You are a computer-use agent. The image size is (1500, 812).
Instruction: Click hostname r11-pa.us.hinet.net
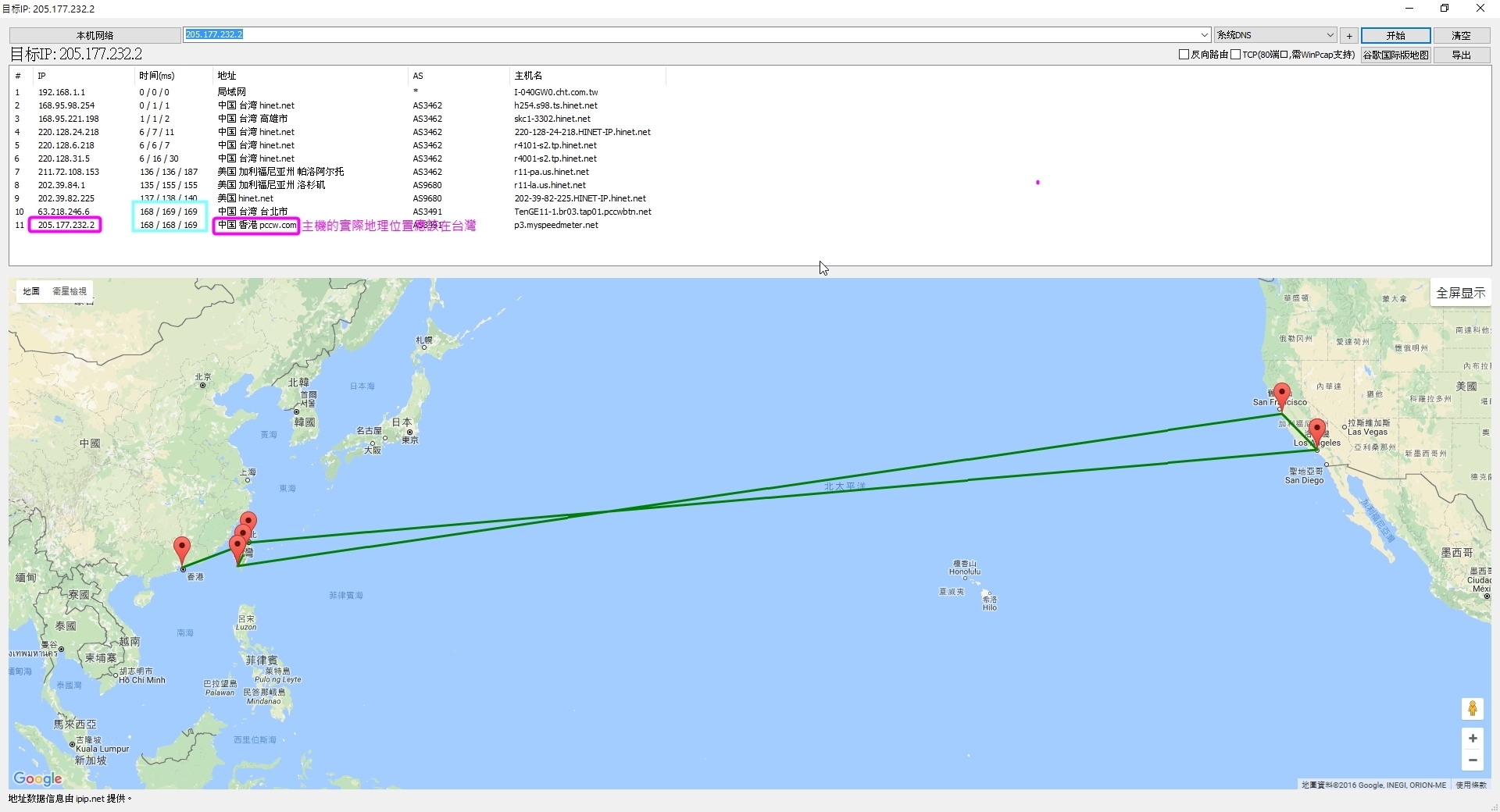(x=552, y=172)
